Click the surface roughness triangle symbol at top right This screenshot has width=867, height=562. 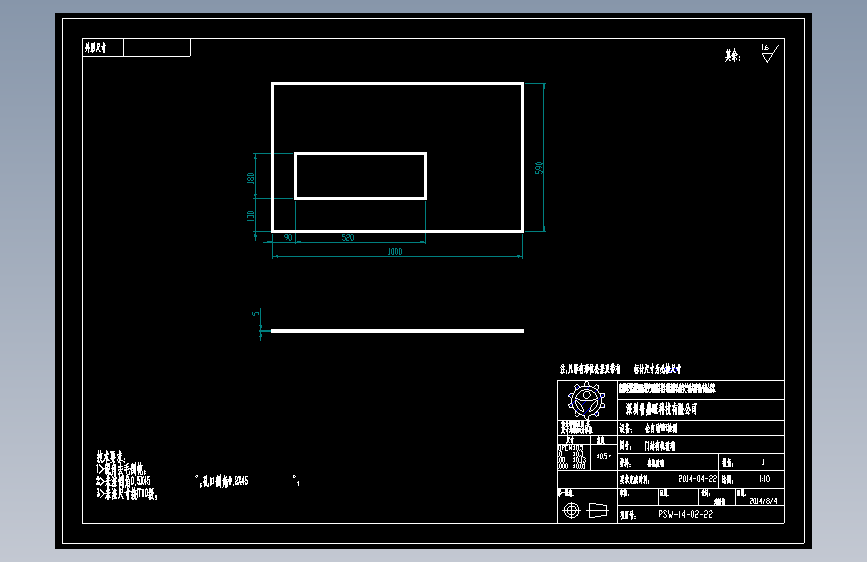pos(770,54)
